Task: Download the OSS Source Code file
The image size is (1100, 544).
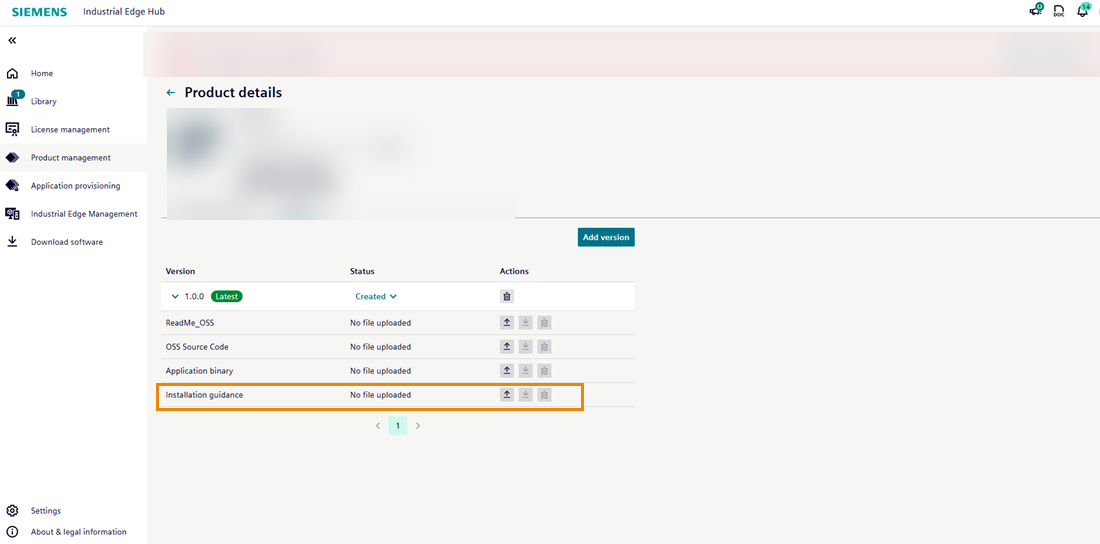Action: tap(525, 347)
